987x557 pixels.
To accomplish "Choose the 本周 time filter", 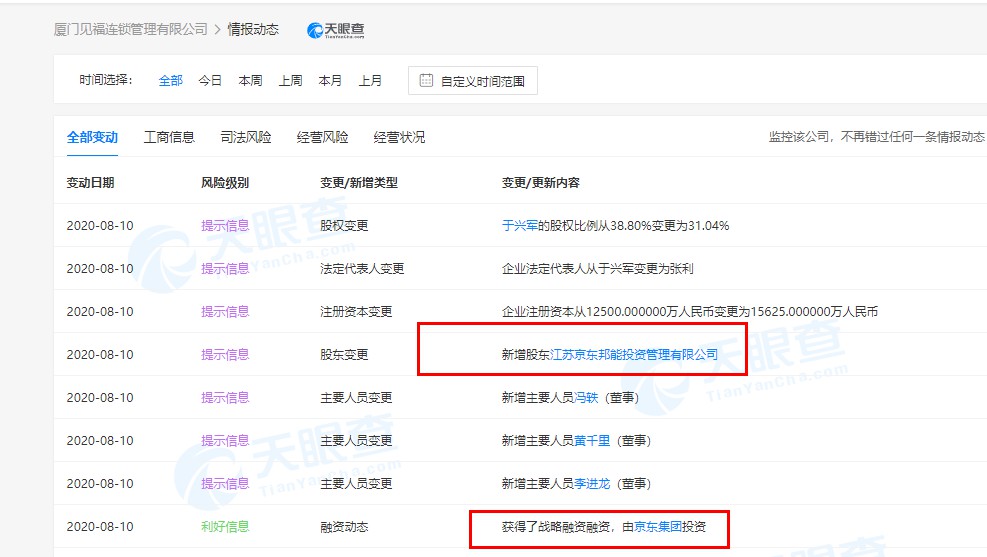I will click(250, 81).
